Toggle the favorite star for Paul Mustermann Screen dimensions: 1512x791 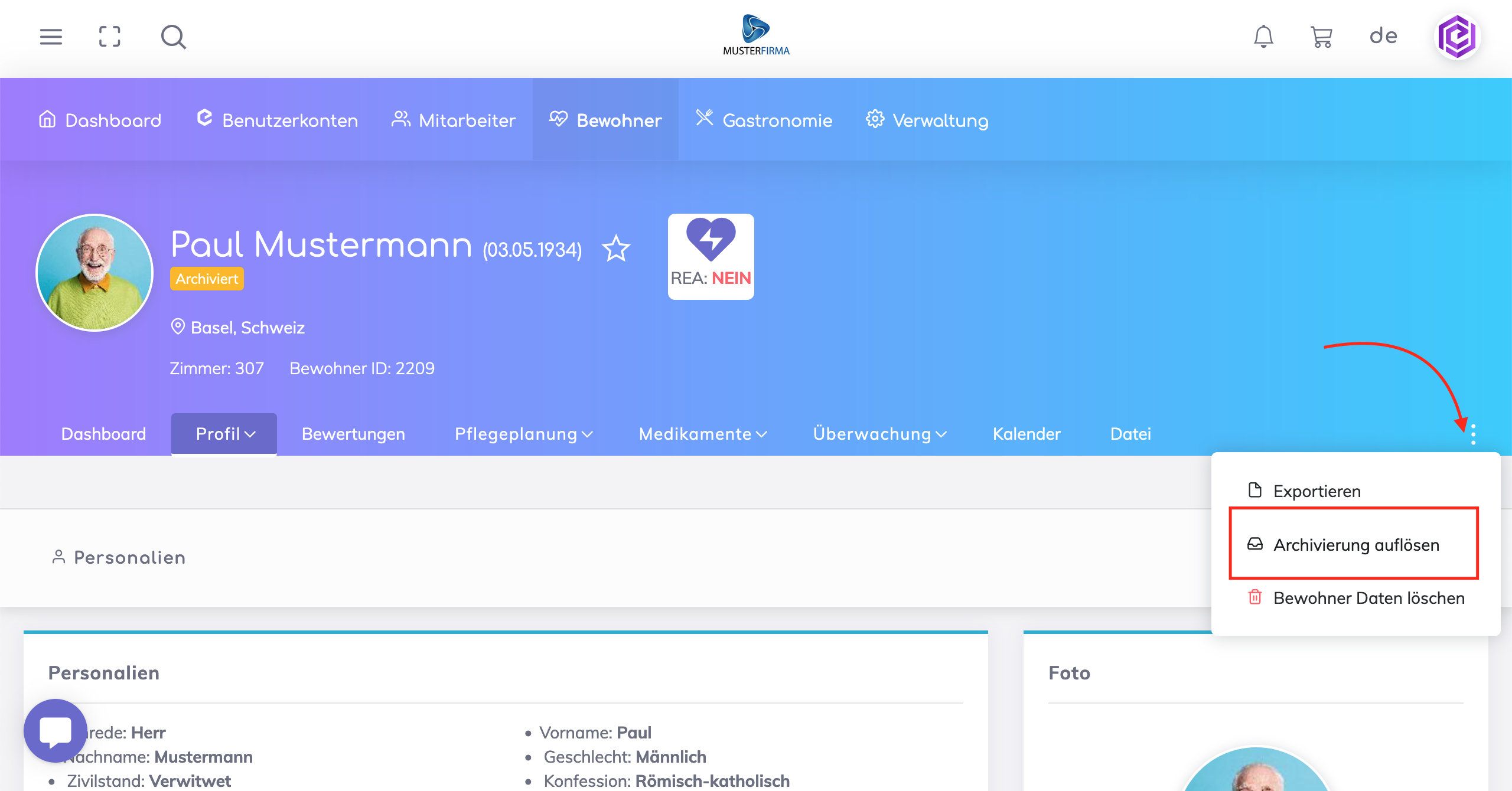(616, 248)
